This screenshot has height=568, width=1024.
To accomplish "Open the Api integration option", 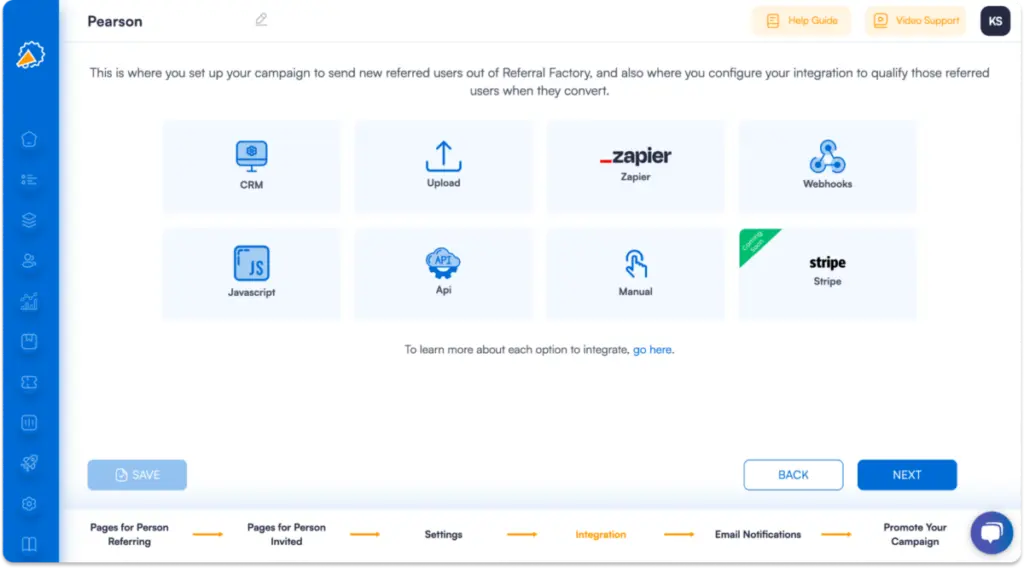I will click(443, 273).
